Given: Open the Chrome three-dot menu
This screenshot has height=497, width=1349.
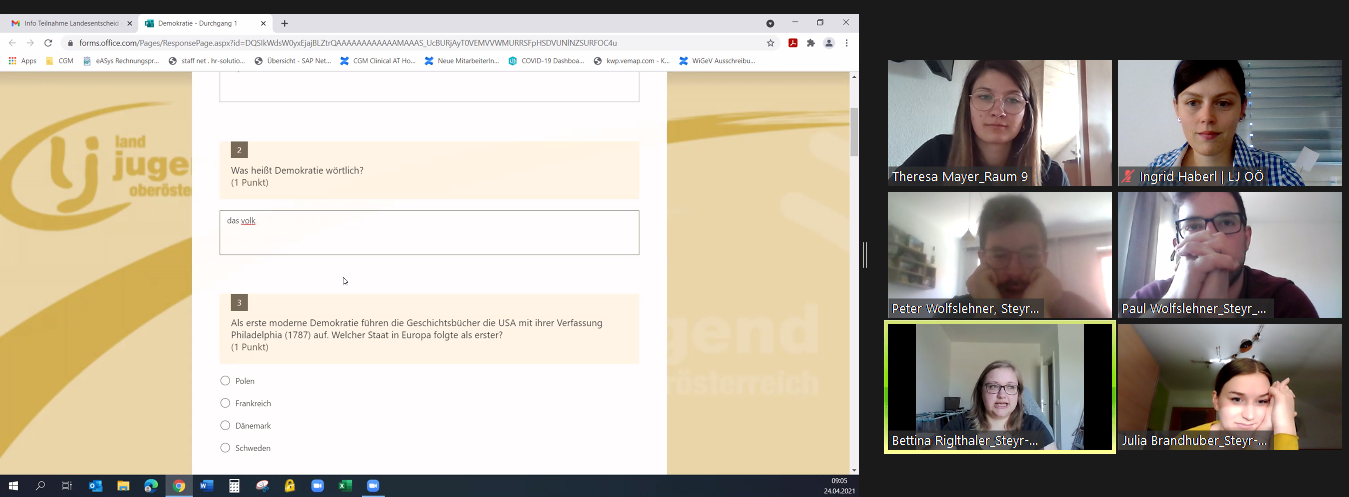Looking at the screenshot, I should (847, 43).
